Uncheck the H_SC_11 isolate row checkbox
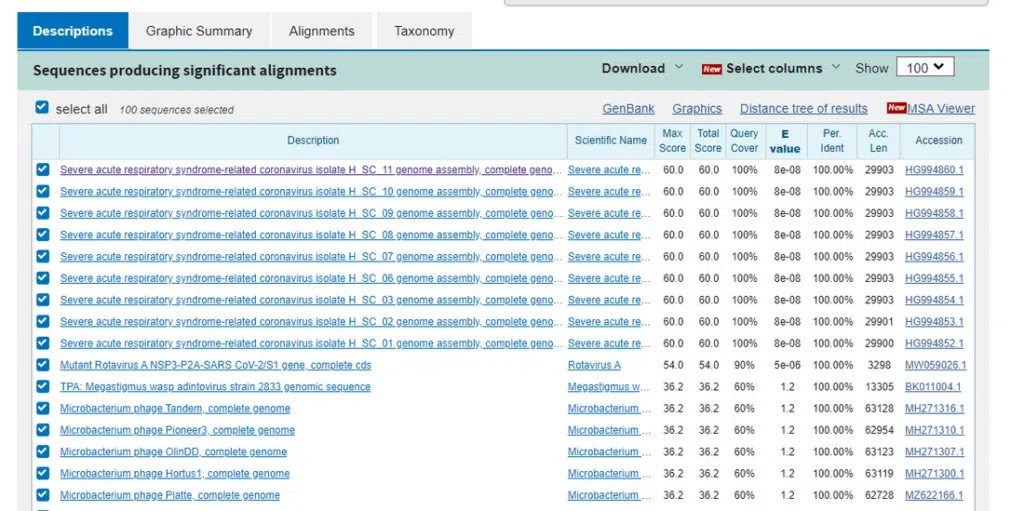This screenshot has width=1024, height=511. 42,170
